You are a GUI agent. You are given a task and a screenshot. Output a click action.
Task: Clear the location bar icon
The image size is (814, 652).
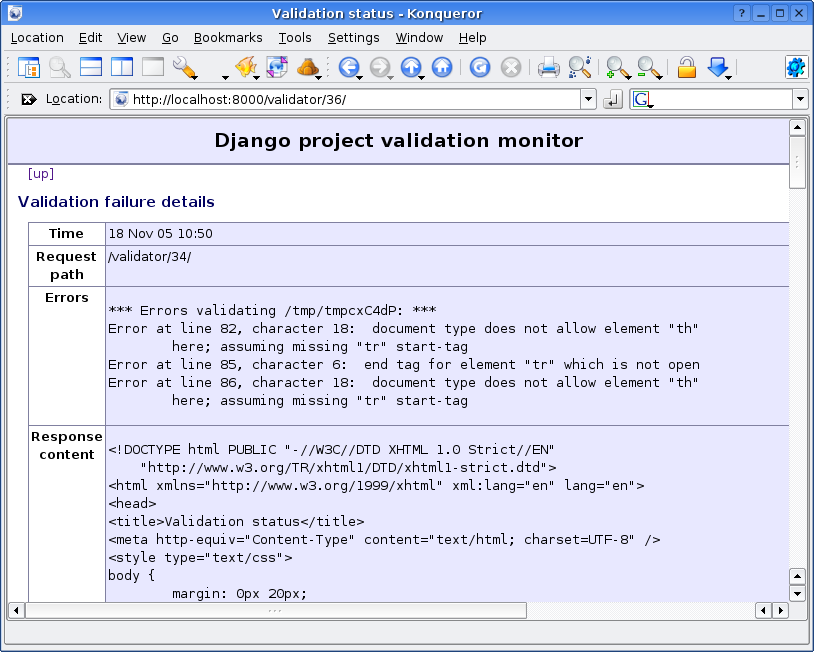[29, 99]
